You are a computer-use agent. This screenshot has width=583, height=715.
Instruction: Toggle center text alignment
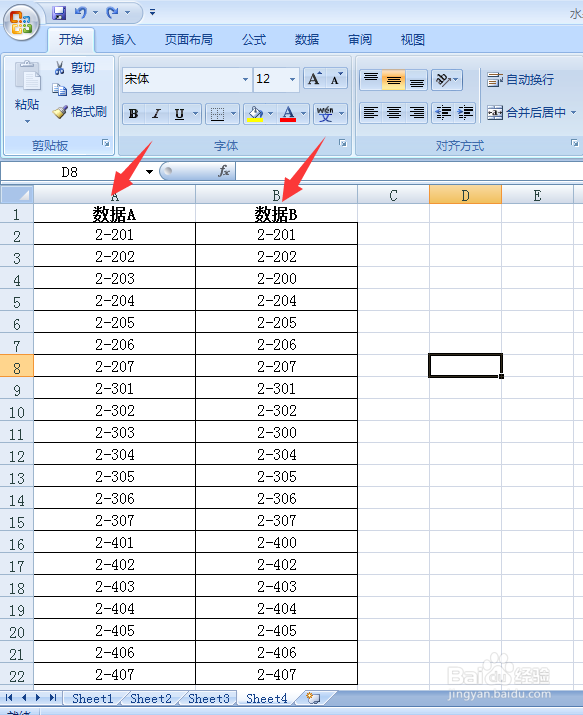coord(394,113)
